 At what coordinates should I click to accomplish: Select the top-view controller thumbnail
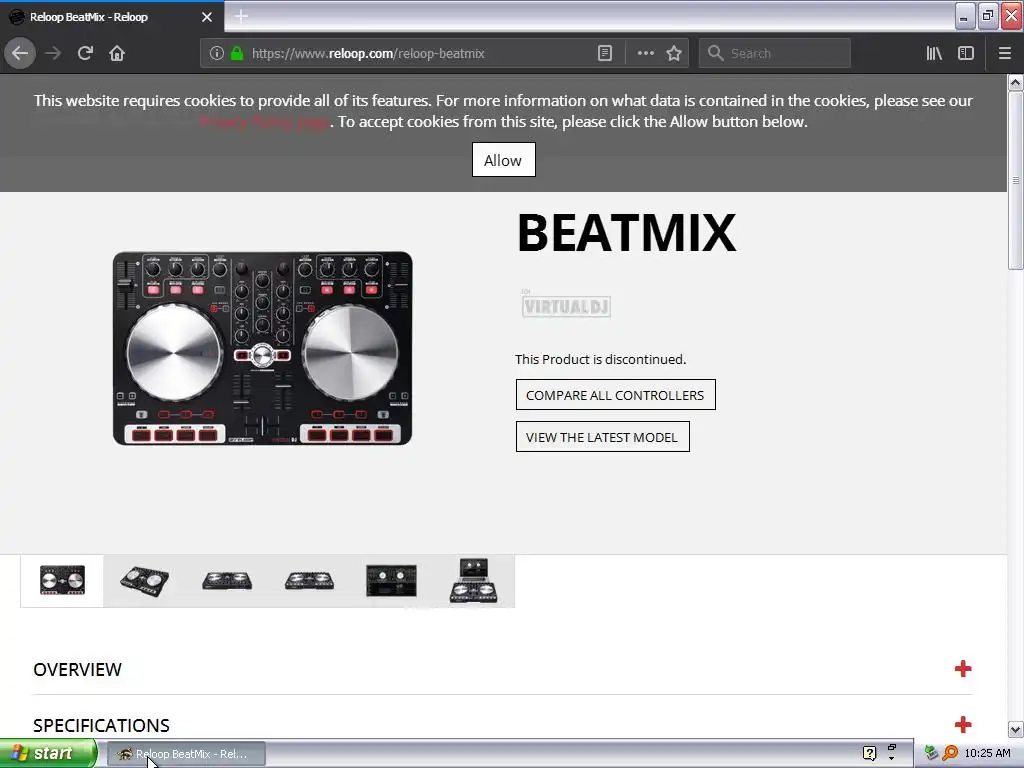point(62,581)
